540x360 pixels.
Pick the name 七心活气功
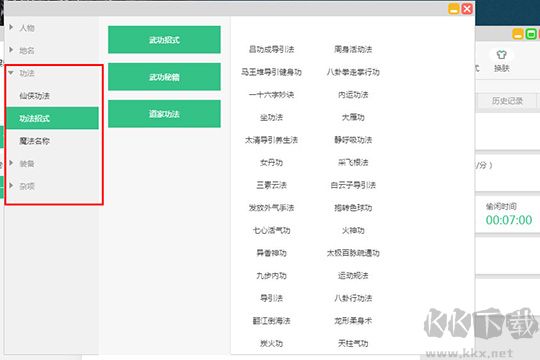coord(271,230)
